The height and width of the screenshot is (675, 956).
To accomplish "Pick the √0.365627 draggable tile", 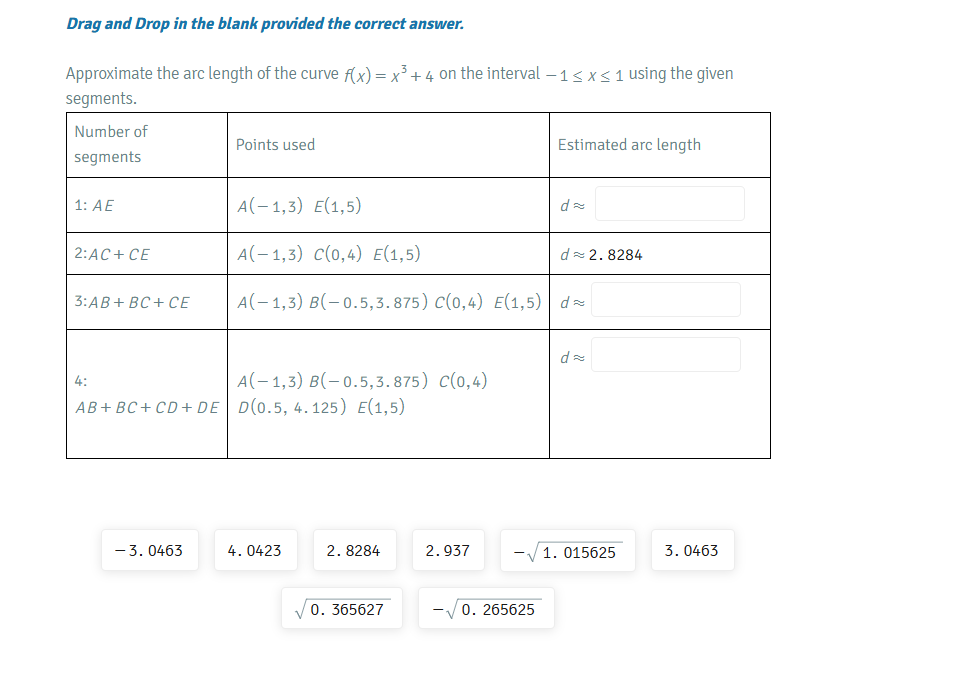I will (x=341, y=606).
